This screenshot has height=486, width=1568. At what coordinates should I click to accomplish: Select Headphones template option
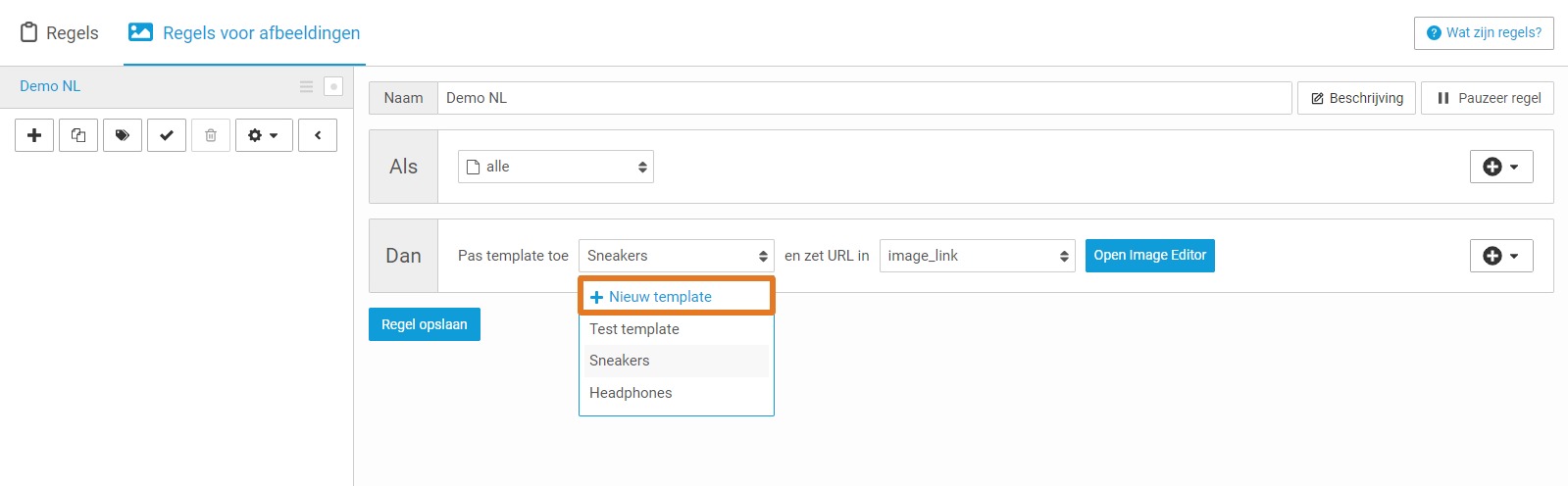[x=677, y=393]
